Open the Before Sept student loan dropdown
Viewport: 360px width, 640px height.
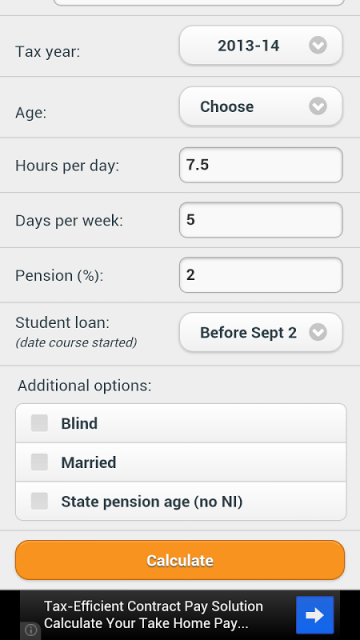(x=261, y=332)
